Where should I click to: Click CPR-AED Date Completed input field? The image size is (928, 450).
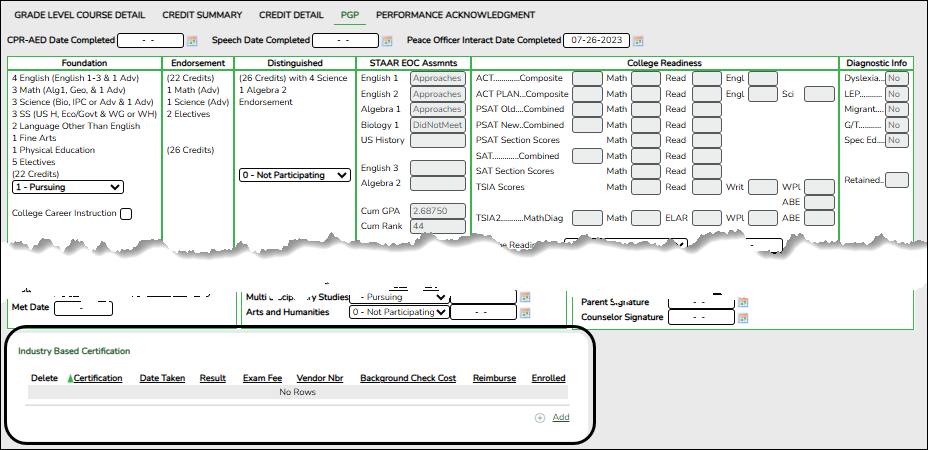150,40
